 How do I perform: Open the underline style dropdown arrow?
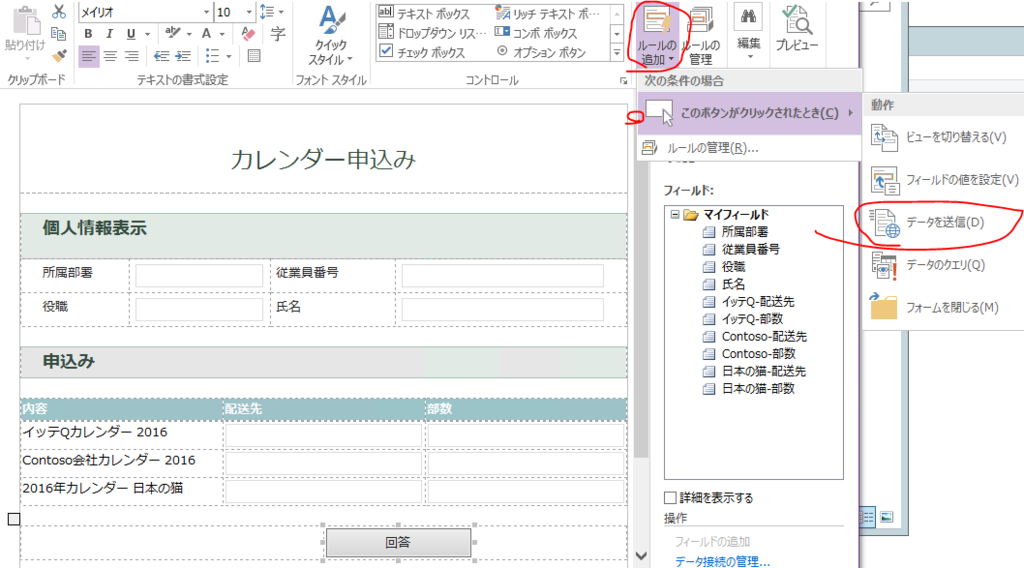pos(148,34)
